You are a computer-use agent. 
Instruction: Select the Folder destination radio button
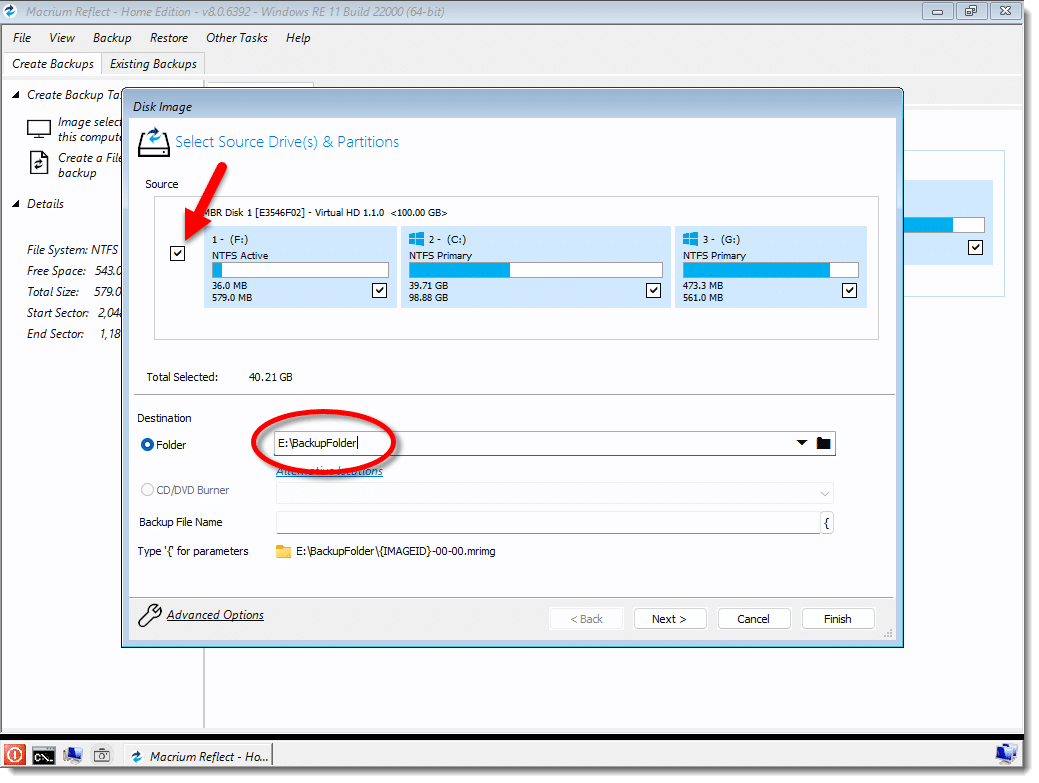tap(148, 445)
